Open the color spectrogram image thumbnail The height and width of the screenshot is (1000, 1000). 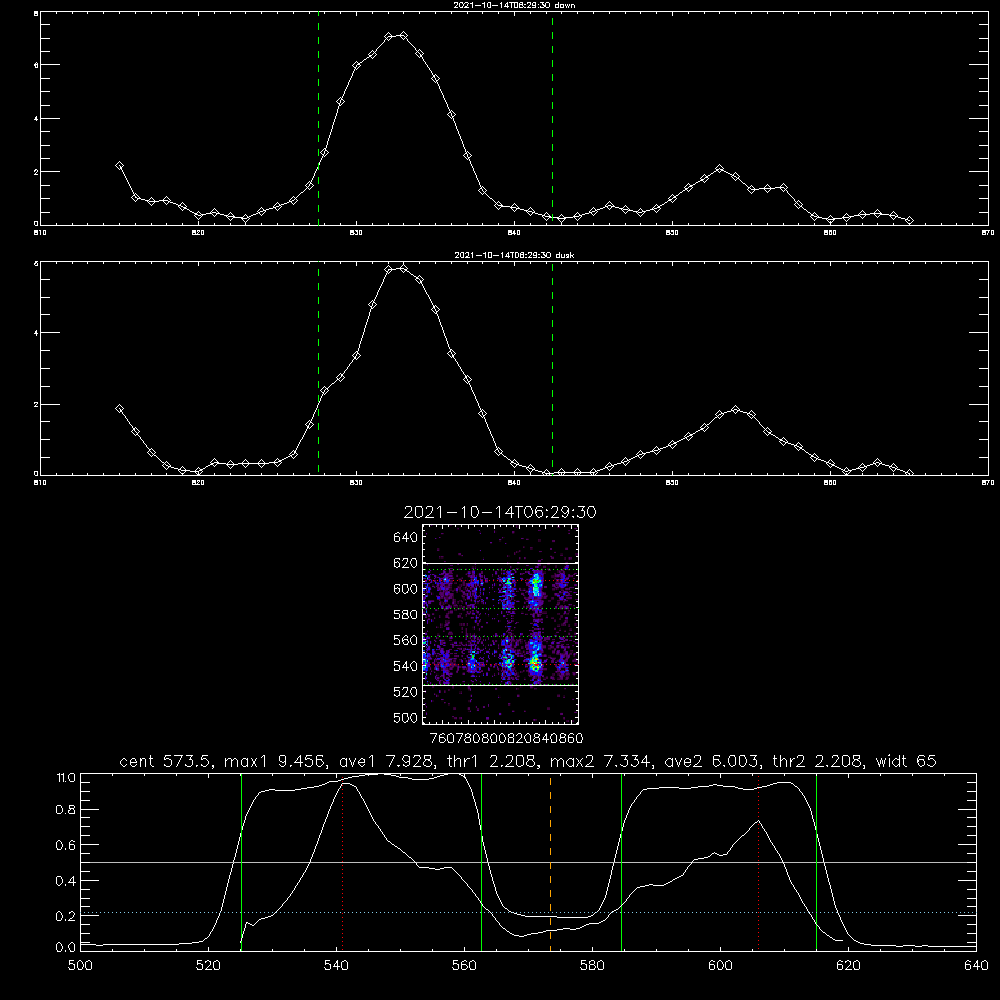coord(501,624)
